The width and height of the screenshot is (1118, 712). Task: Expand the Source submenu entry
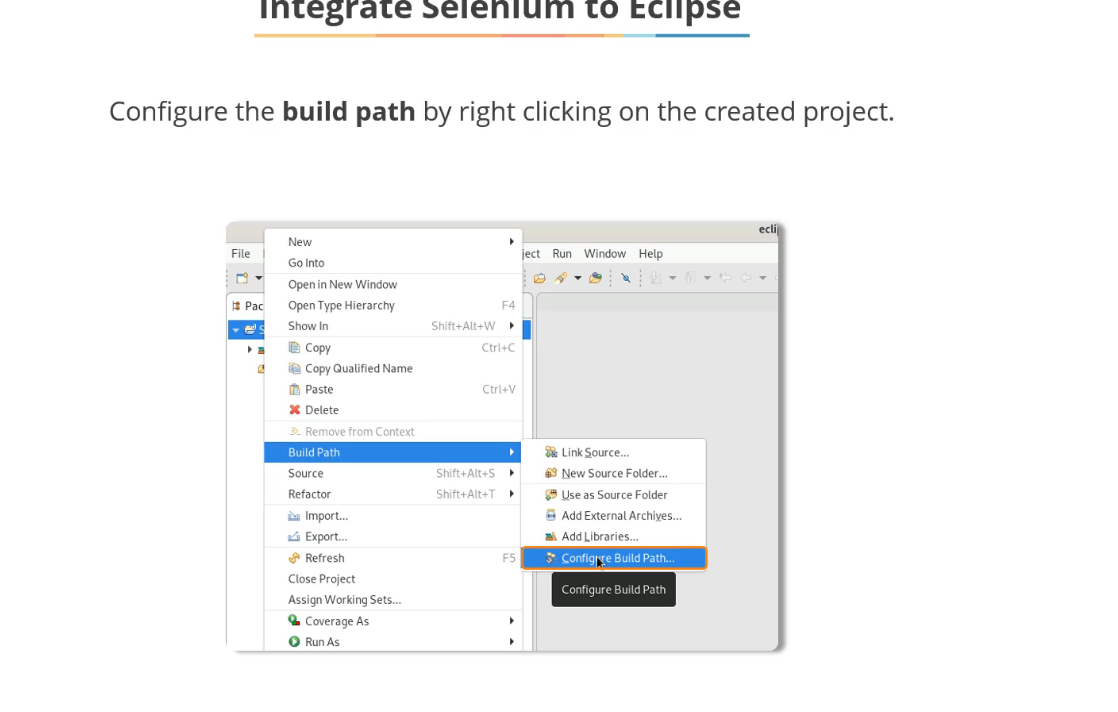click(x=393, y=473)
